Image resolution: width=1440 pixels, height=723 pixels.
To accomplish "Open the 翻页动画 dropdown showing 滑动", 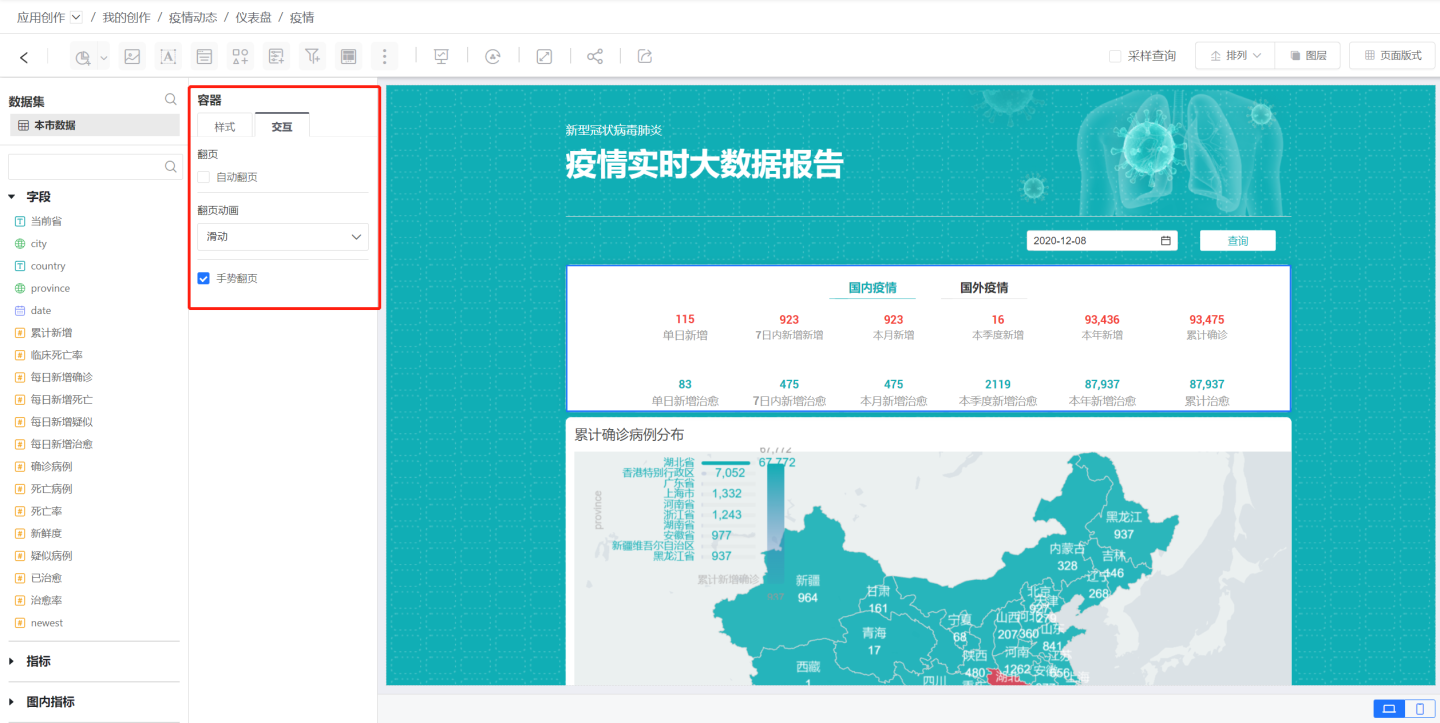I will 283,237.
